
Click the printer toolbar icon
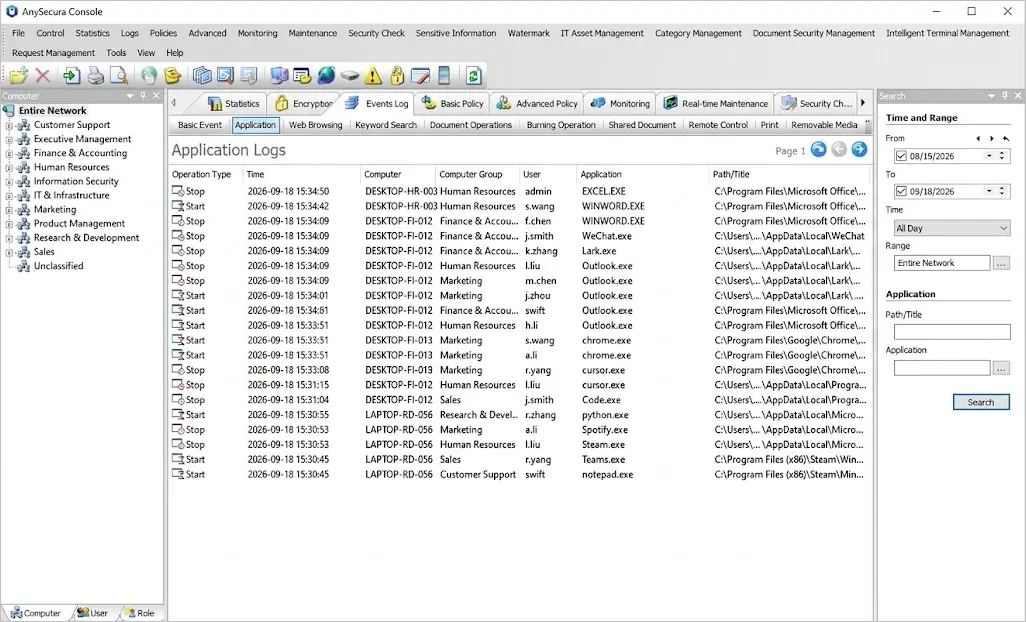pos(96,76)
